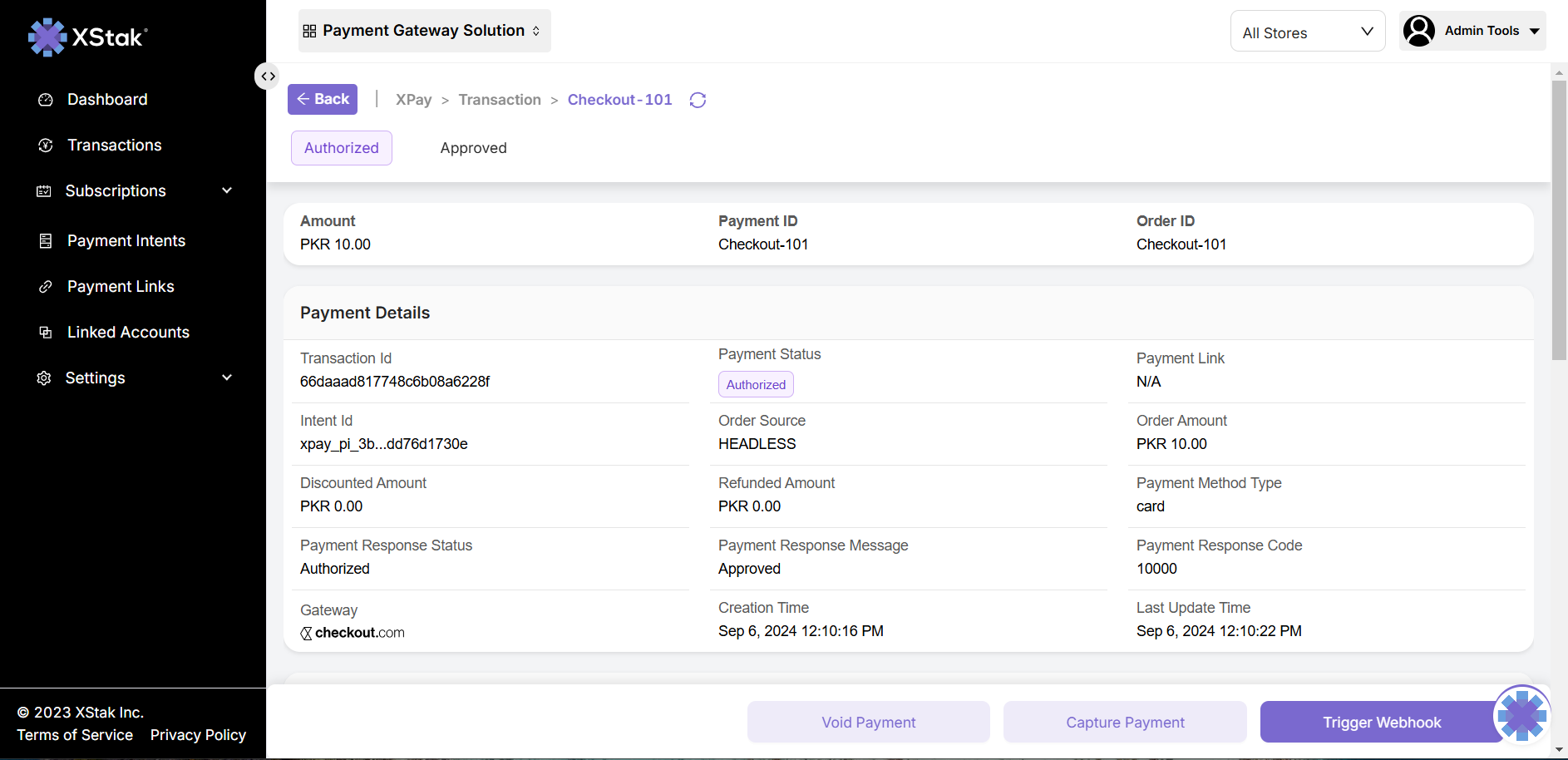This screenshot has height=760, width=1568.
Task: Click the Payment Intents document icon
Action: coord(46,241)
